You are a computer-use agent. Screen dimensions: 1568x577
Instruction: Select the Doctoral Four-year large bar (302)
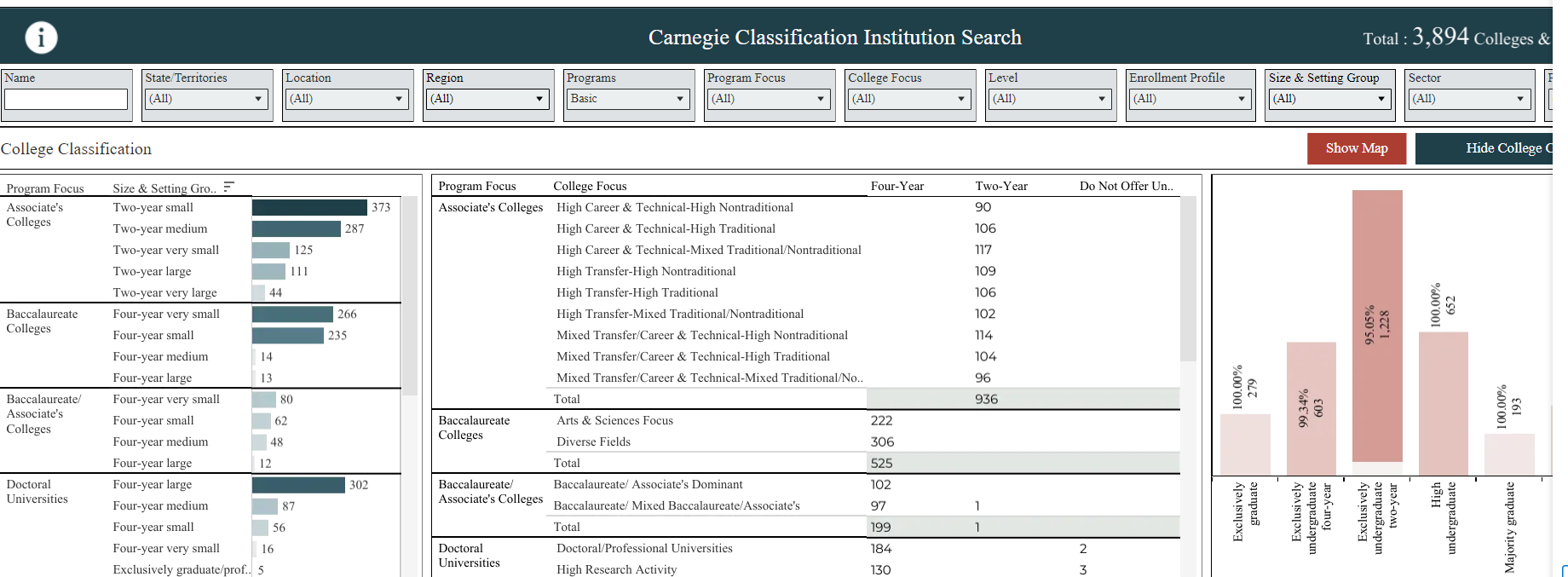tap(298, 484)
